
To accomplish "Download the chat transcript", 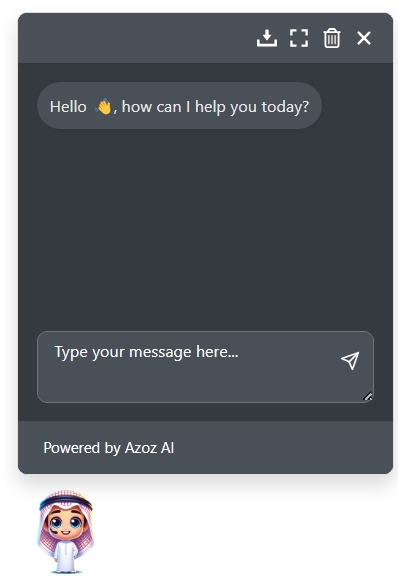I will 267,38.
